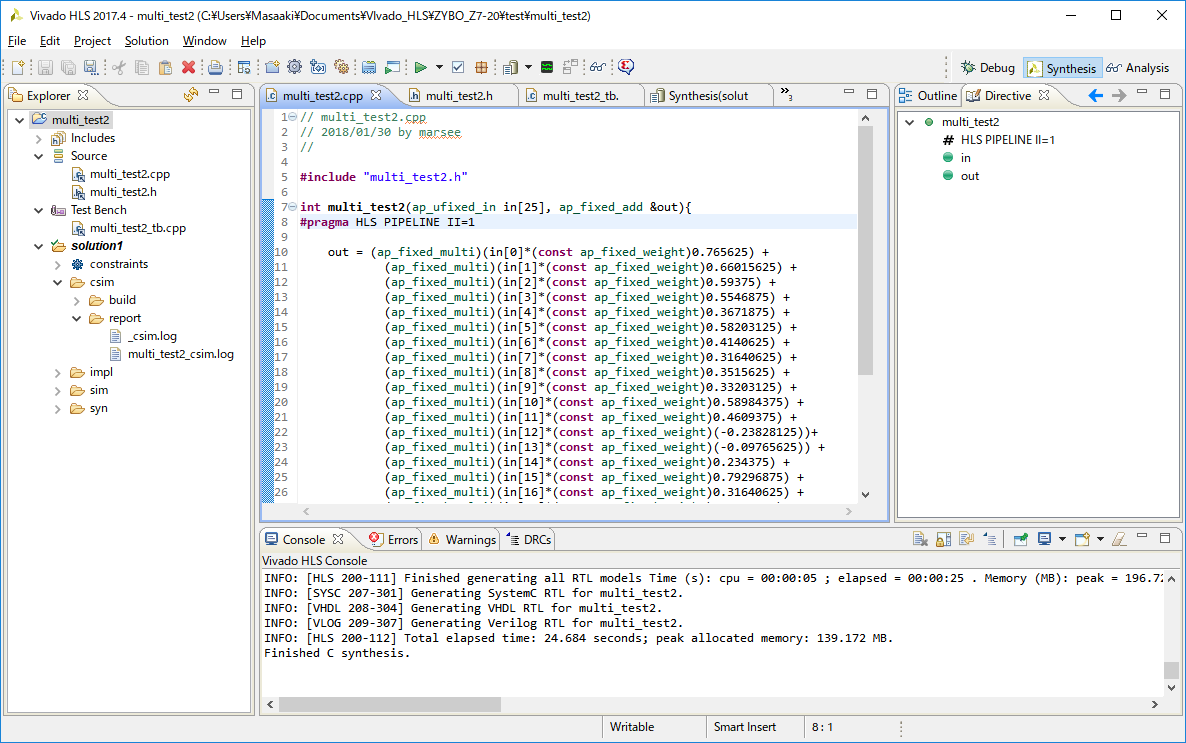
Task: Click the Clear Console icon
Action: (920, 539)
